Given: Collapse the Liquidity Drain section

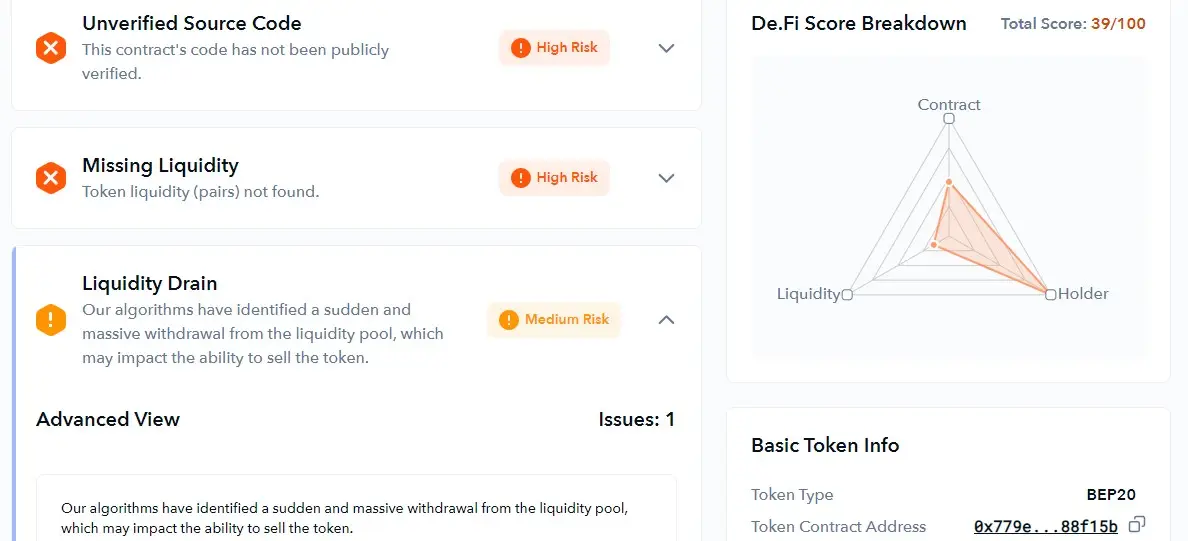Looking at the screenshot, I should coord(666,320).
